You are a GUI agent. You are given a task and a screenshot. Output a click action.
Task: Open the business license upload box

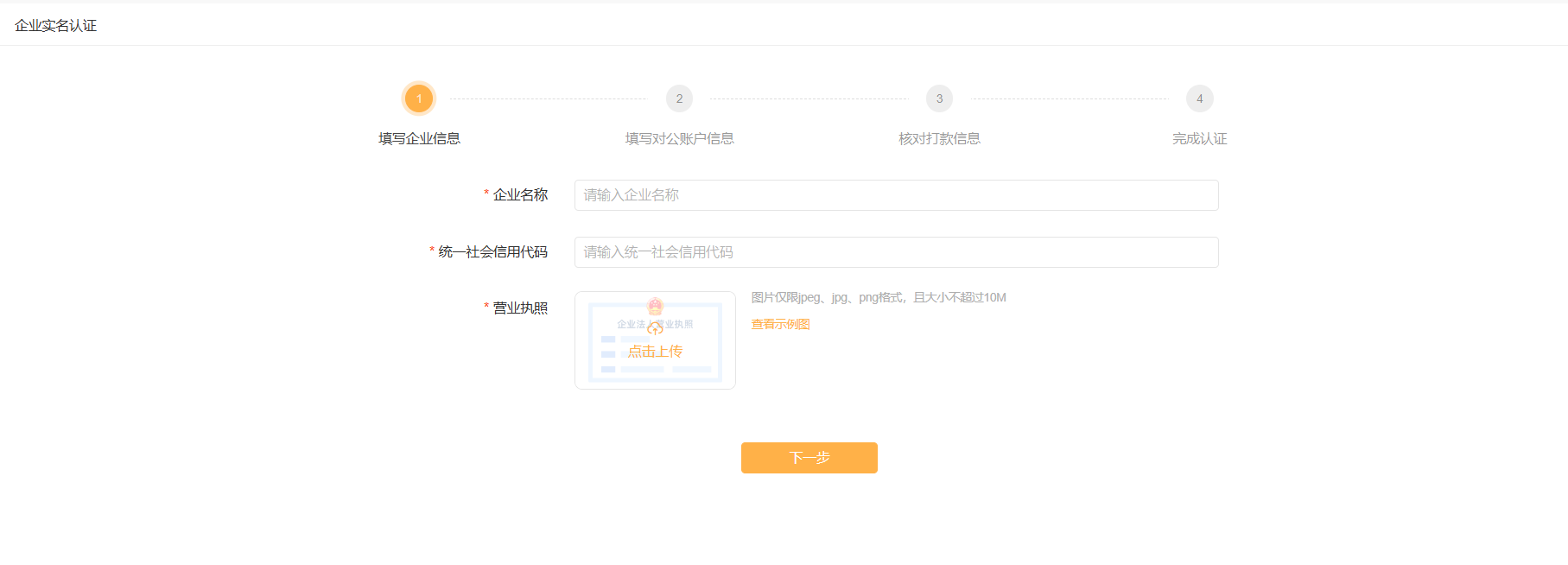tap(655, 340)
